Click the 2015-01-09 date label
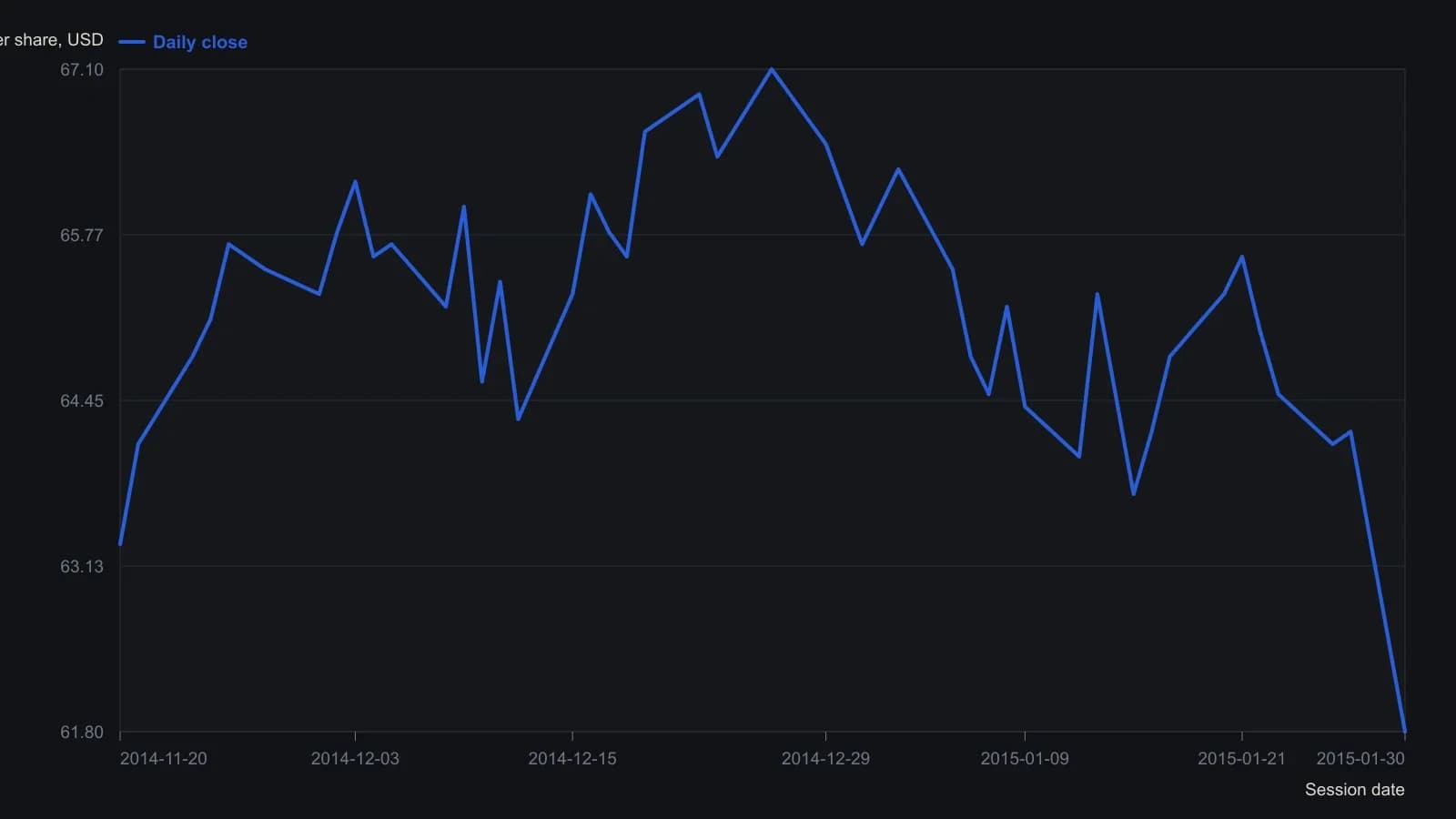 click(1025, 759)
